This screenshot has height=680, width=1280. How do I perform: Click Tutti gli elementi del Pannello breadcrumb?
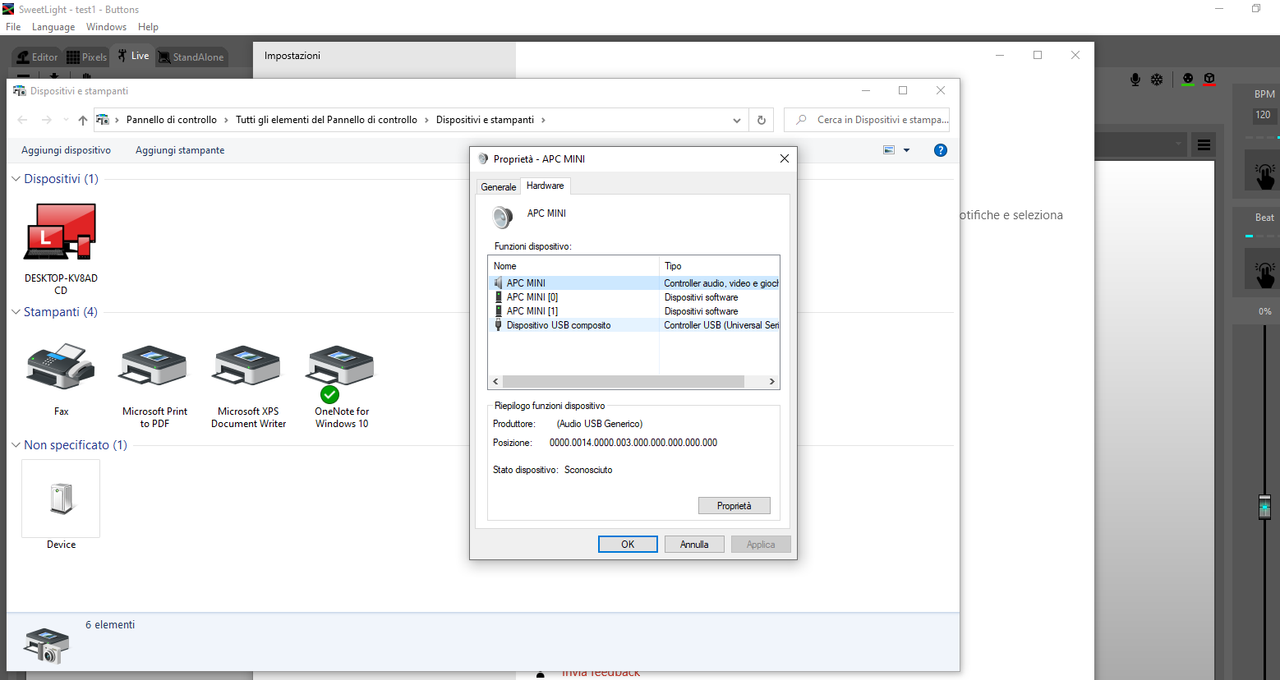point(326,120)
